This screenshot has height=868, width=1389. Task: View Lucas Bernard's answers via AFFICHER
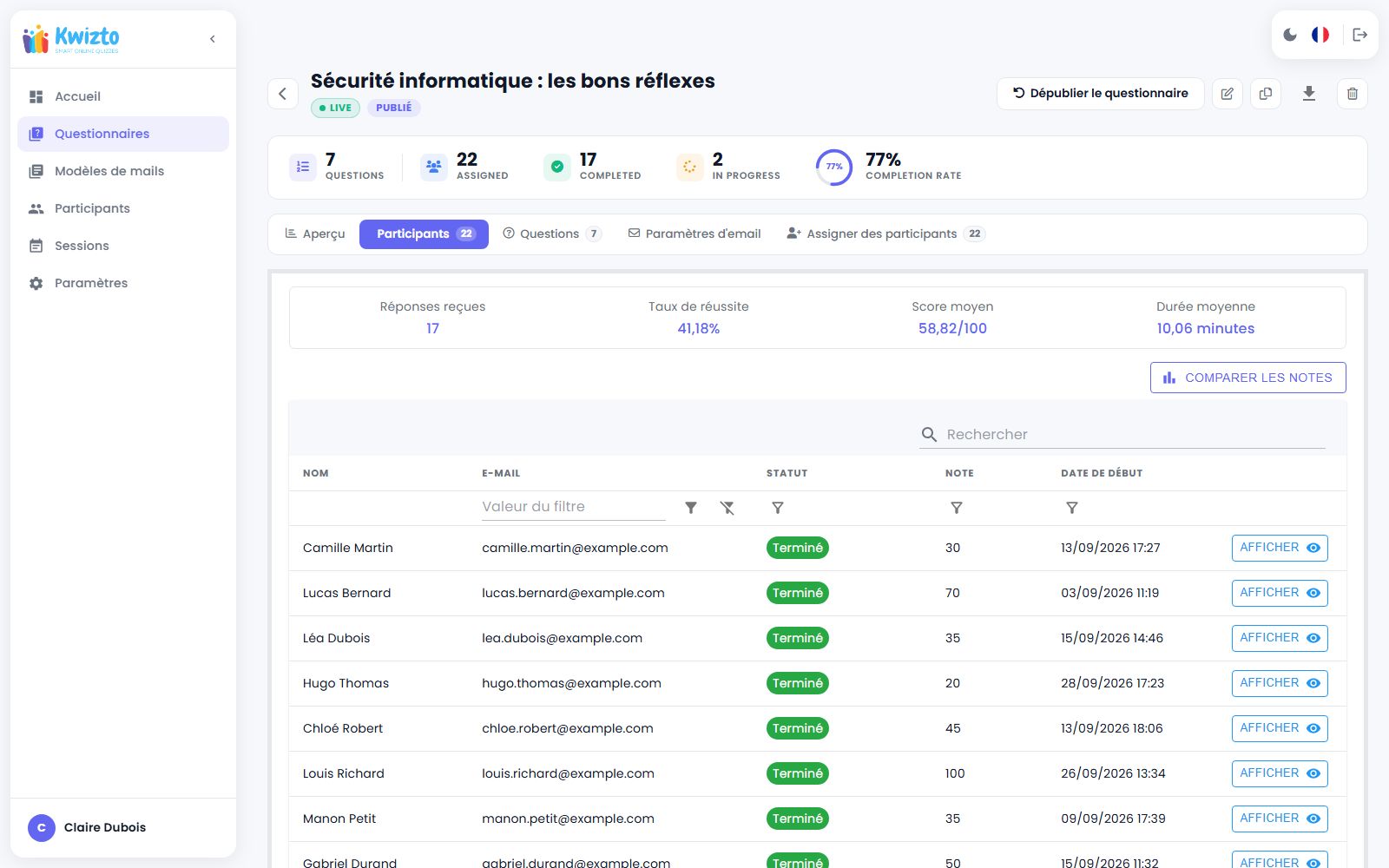point(1280,593)
